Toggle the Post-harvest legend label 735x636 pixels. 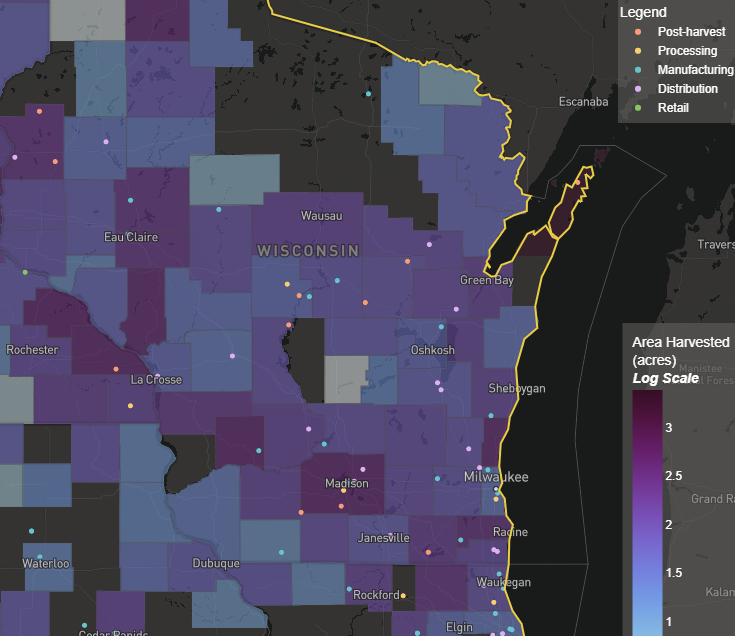pyautogui.click(x=691, y=32)
